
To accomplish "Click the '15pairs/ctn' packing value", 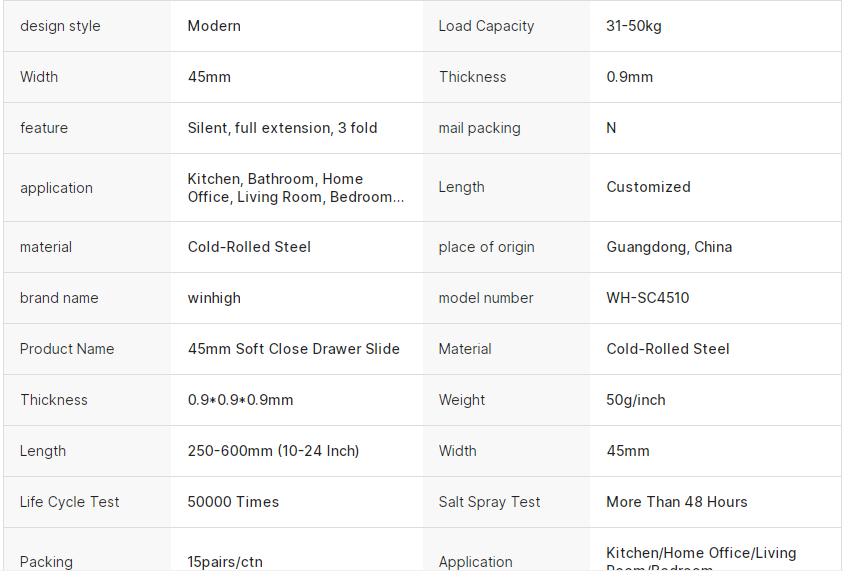I will pos(225,562).
